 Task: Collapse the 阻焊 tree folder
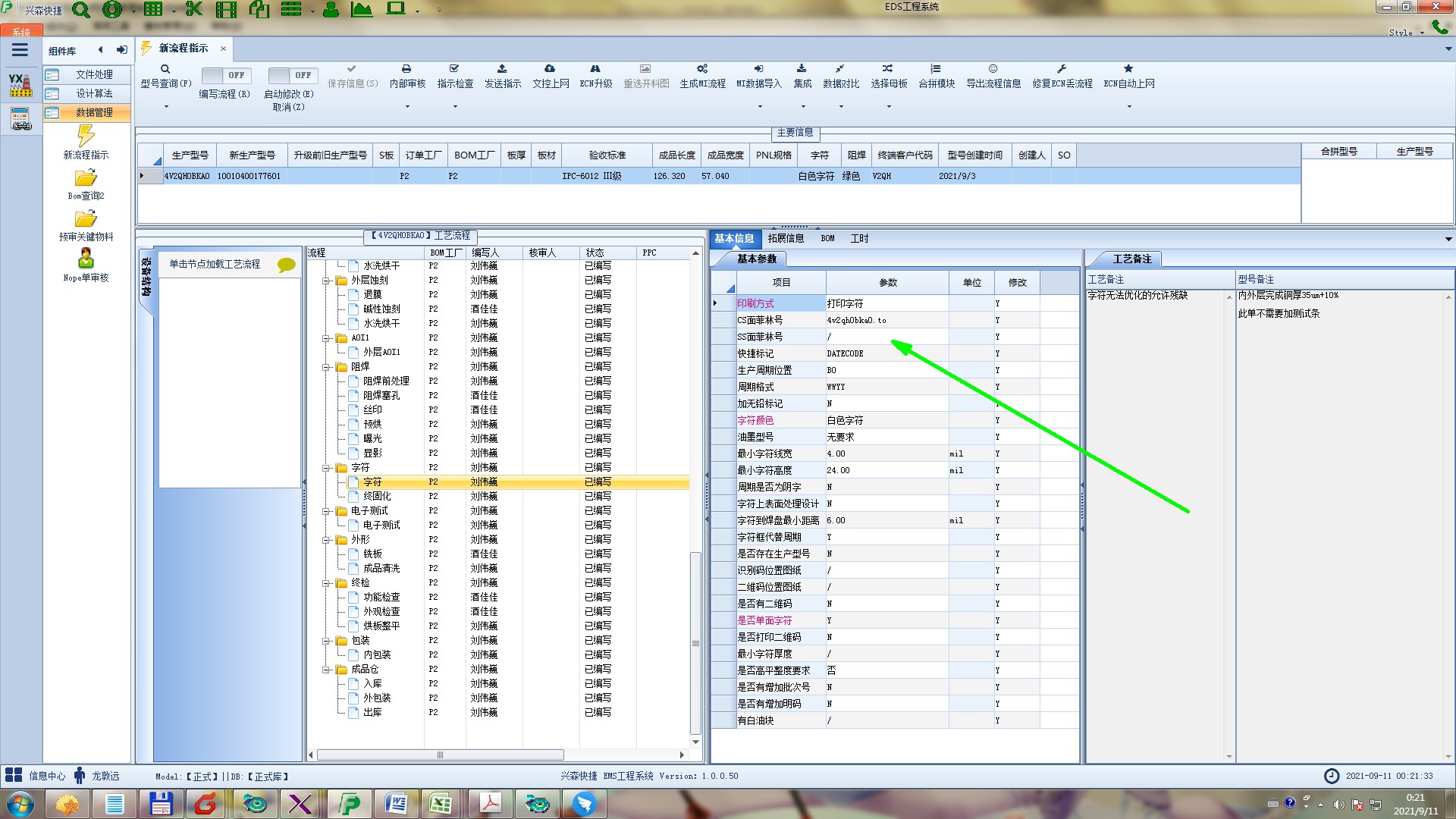point(327,367)
